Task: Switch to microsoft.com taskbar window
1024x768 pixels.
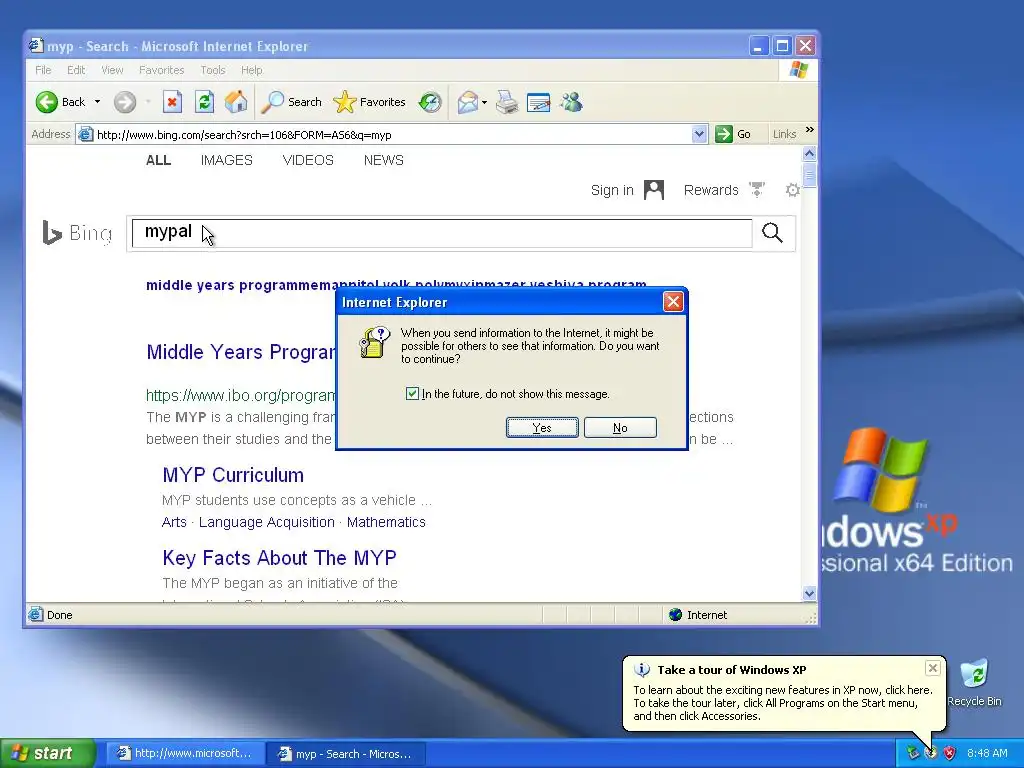Action: pyautogui.click(x=185, y=753)
